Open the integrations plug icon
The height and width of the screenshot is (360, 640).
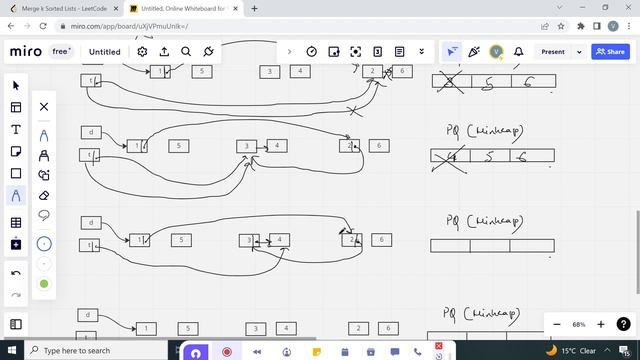coord(209,52)
